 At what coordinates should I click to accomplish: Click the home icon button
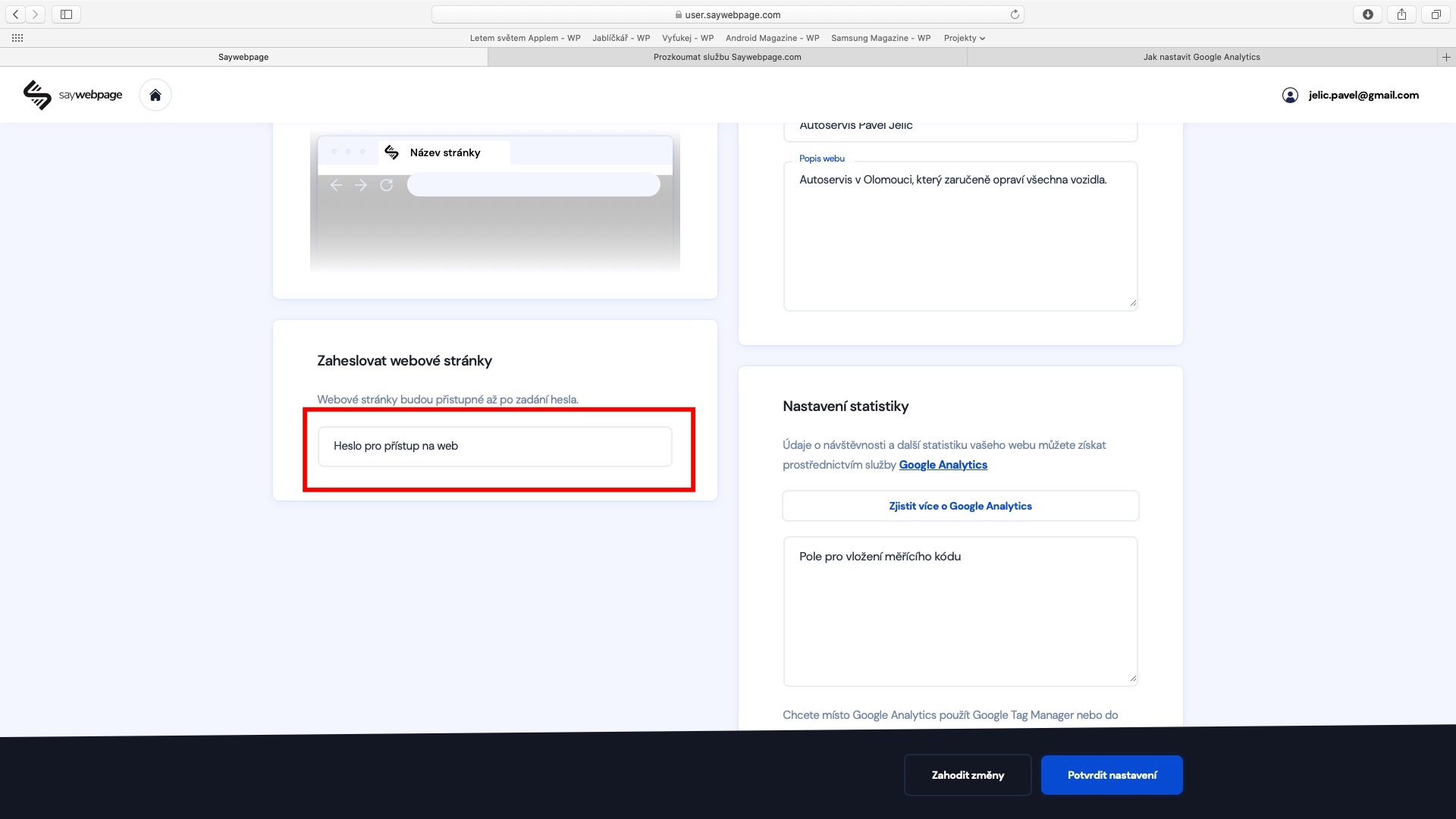click(x=155, y=95)
